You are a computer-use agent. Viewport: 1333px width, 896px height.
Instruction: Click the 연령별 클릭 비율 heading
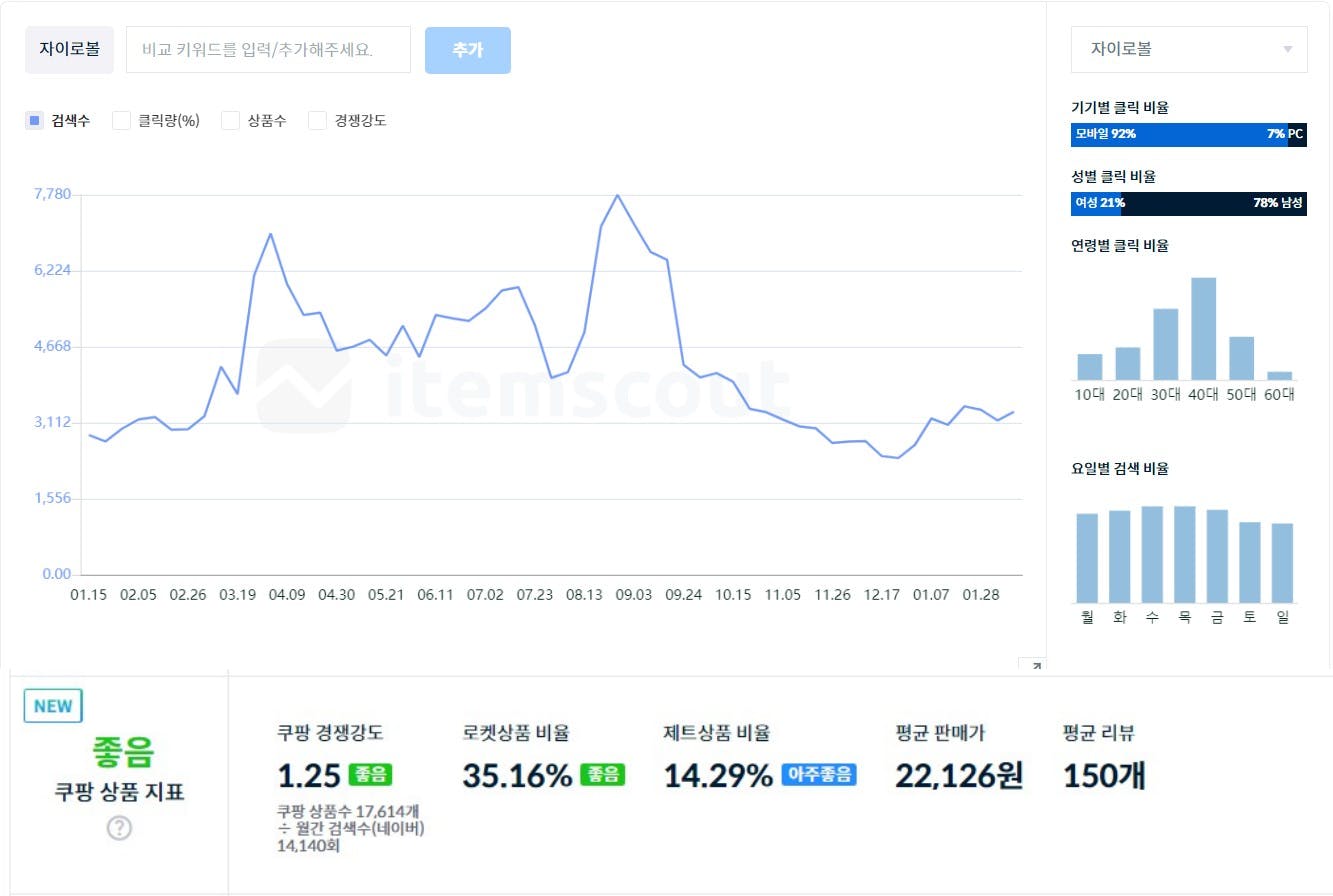pos(1120,245)
